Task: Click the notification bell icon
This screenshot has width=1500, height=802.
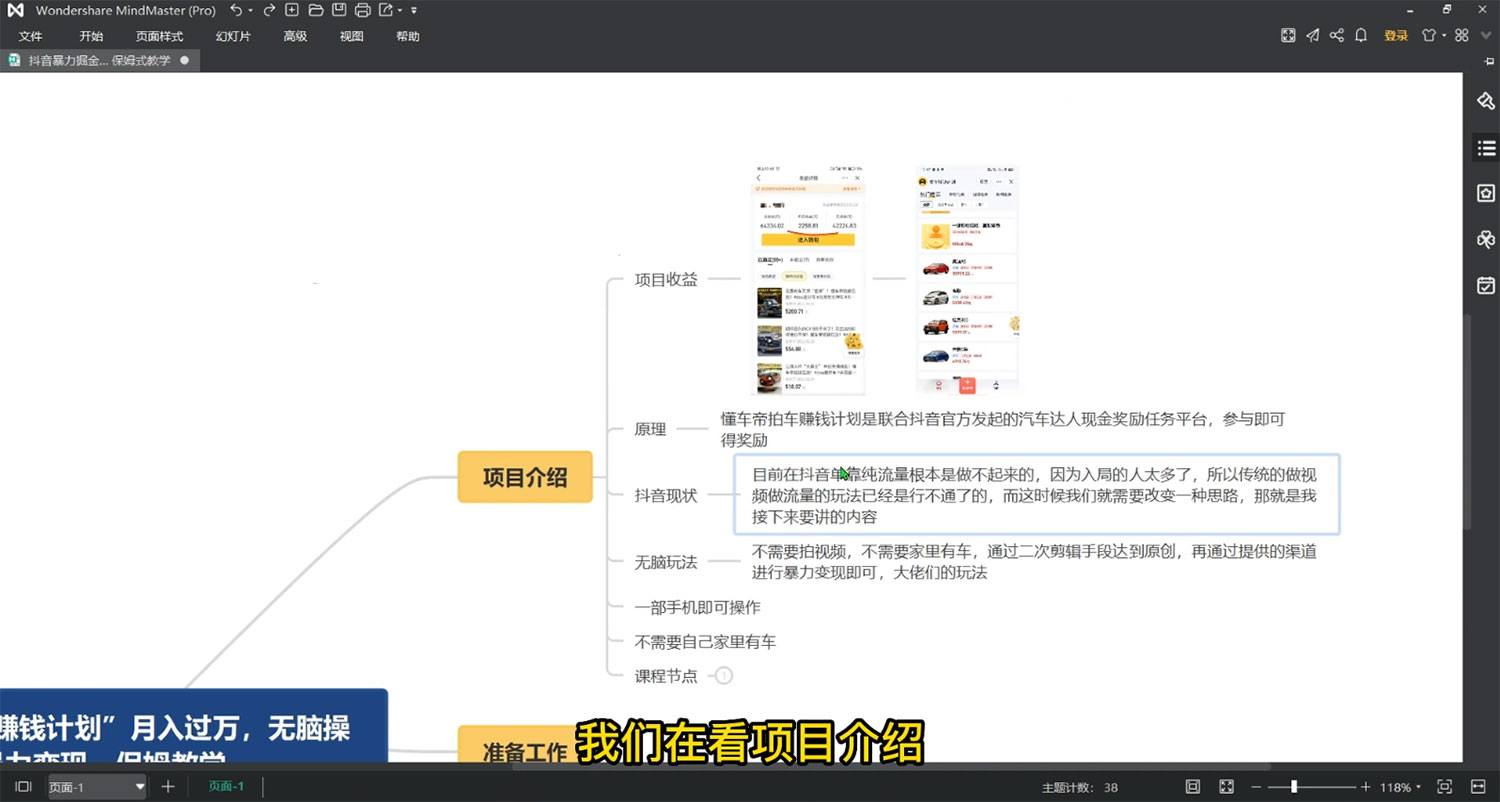Action: 1361,35
